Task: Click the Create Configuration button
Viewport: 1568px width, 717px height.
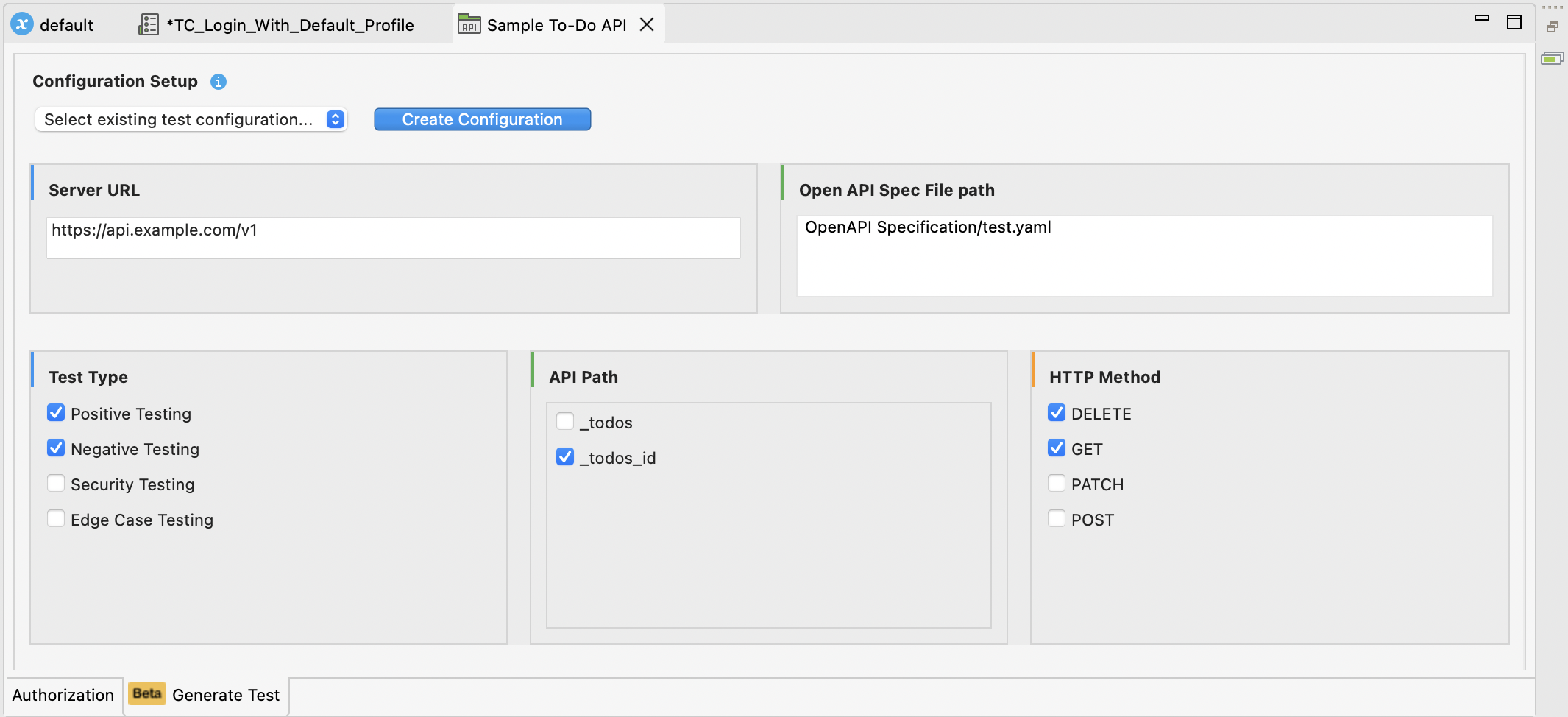Action: pyautogui.click(x=483, y=119)
